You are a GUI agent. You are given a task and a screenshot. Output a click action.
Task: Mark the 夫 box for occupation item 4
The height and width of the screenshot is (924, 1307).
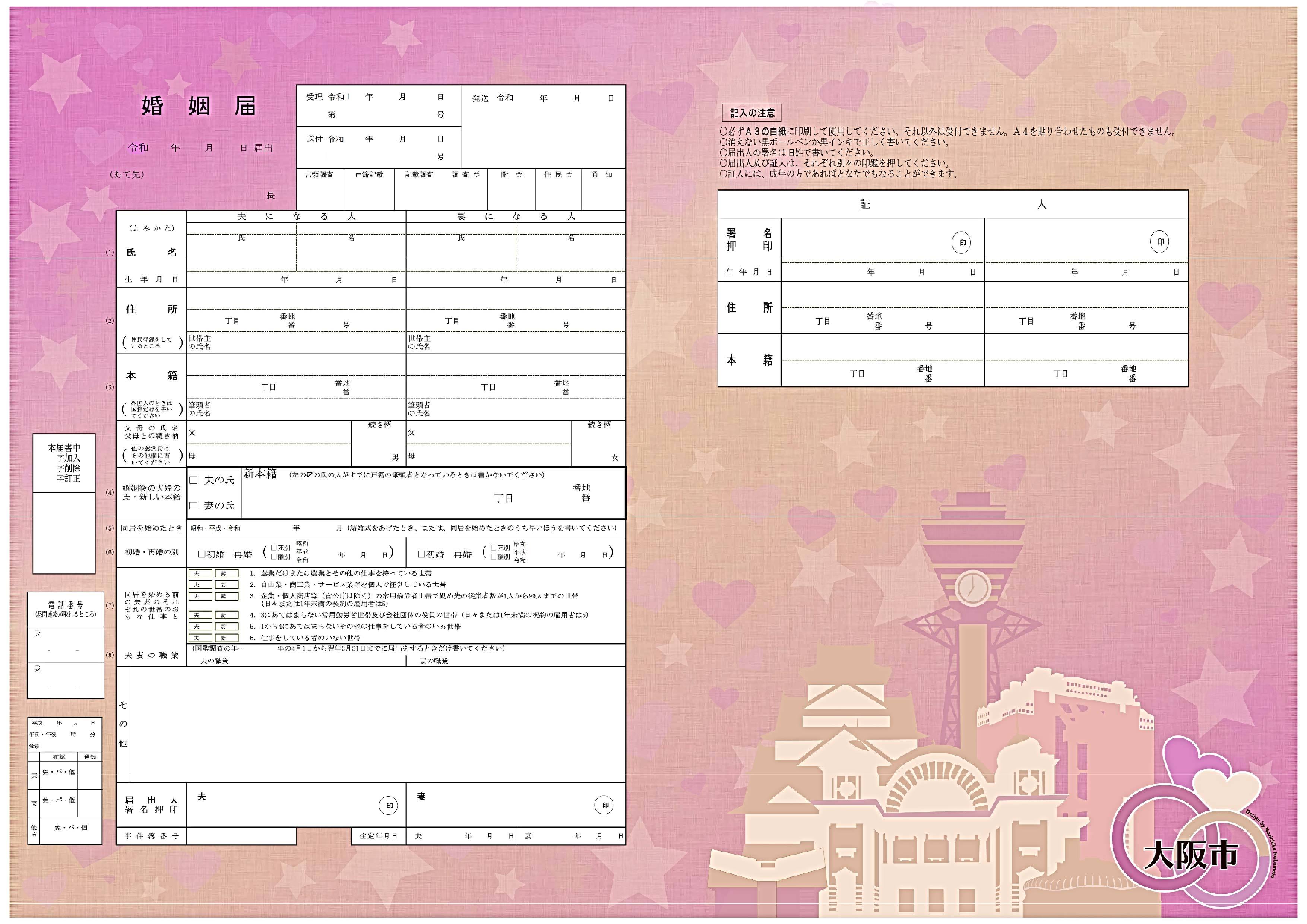tap(200, 615)
